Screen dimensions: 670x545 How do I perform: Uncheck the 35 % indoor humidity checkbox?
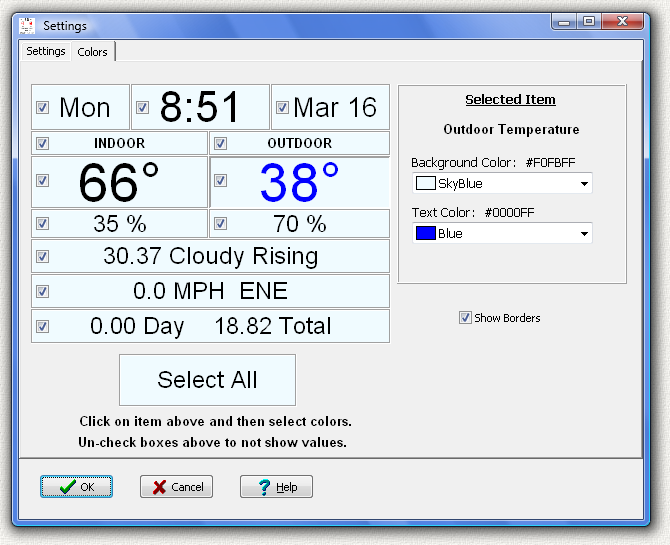42,224
